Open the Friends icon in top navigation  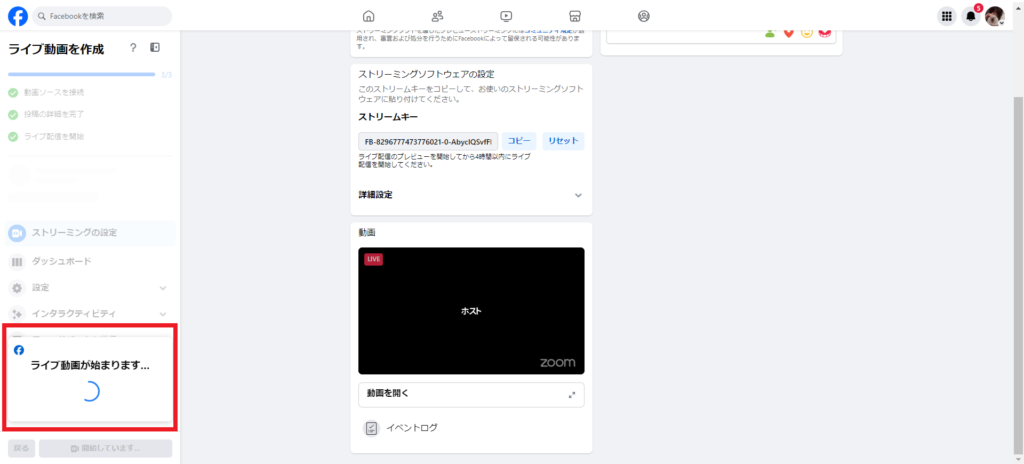[x=438, y=16]
